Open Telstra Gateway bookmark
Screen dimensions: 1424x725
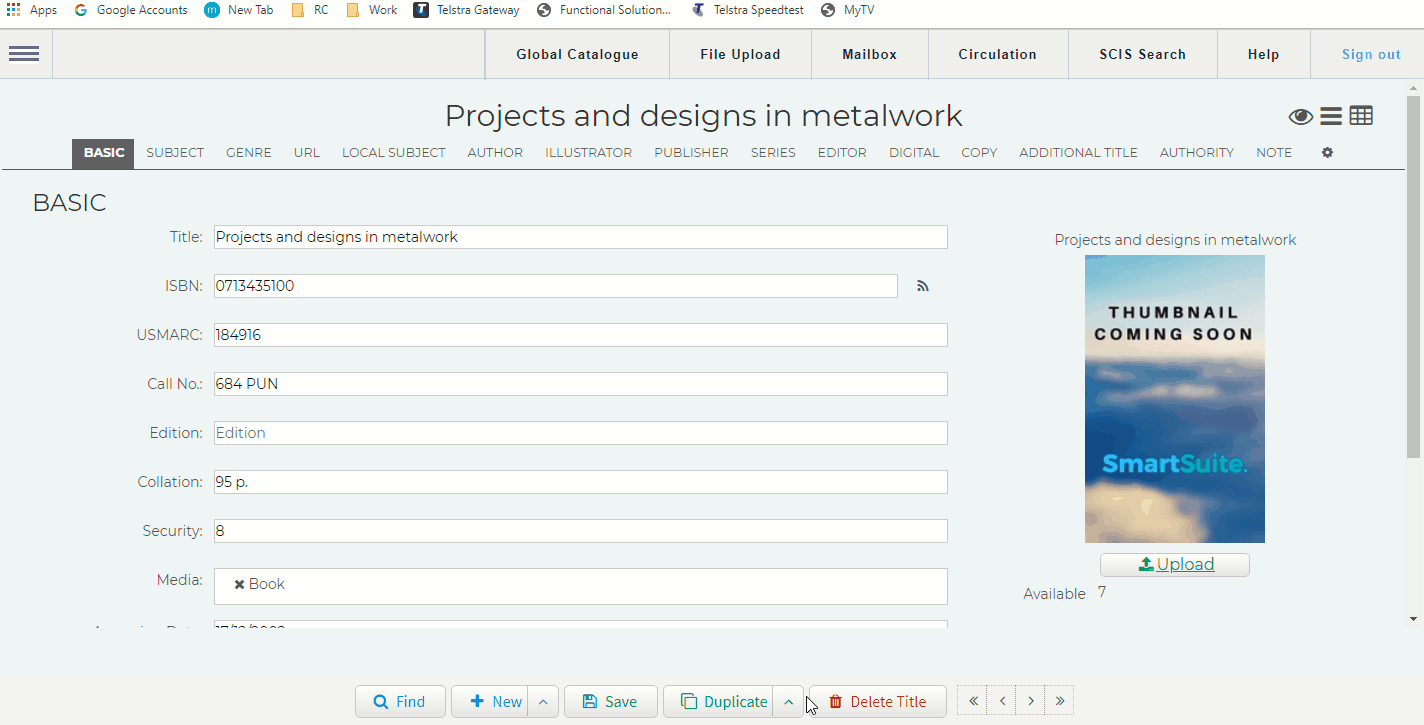(x=467, y=10)
